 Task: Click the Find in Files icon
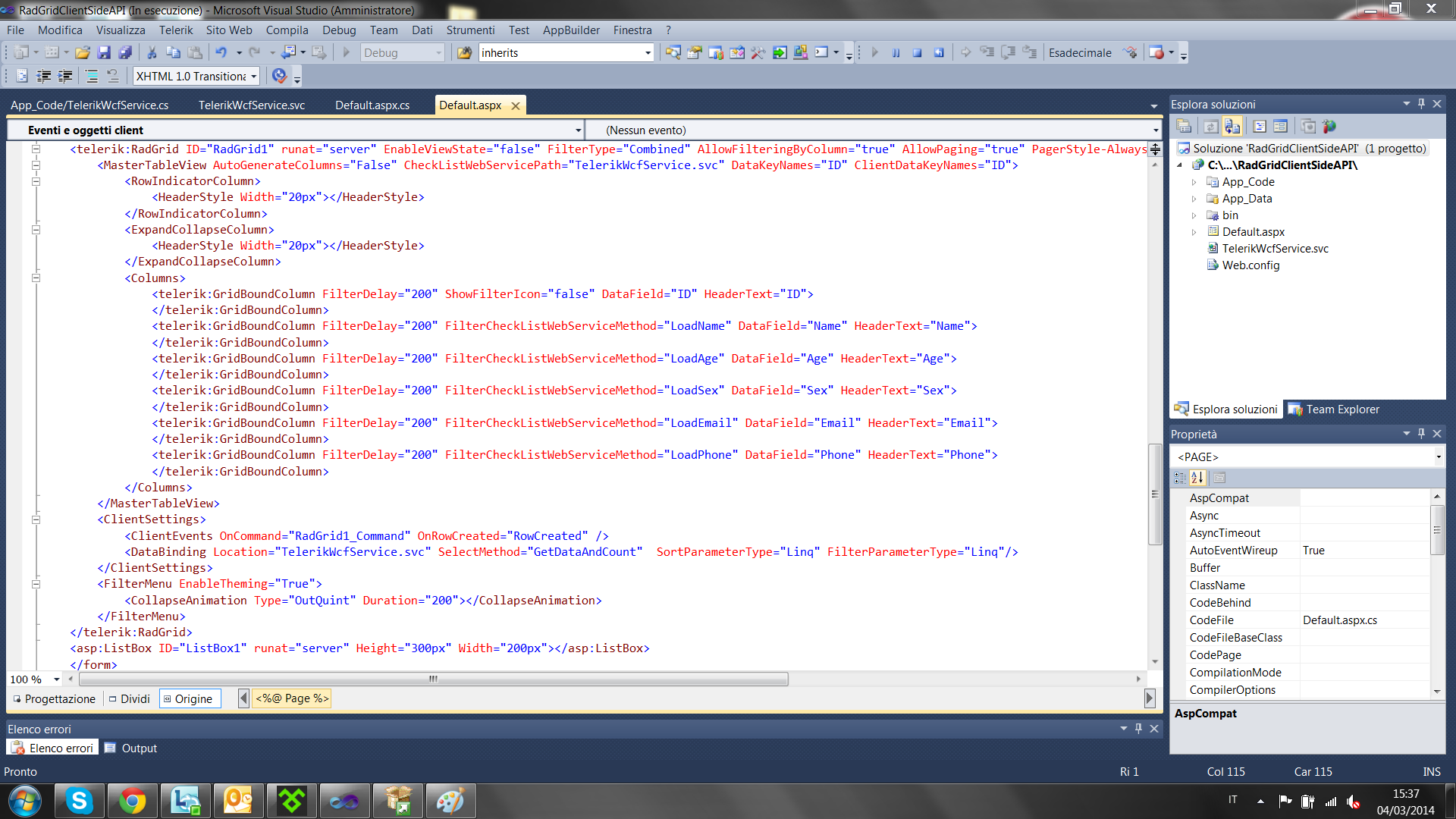pos(464,52)
